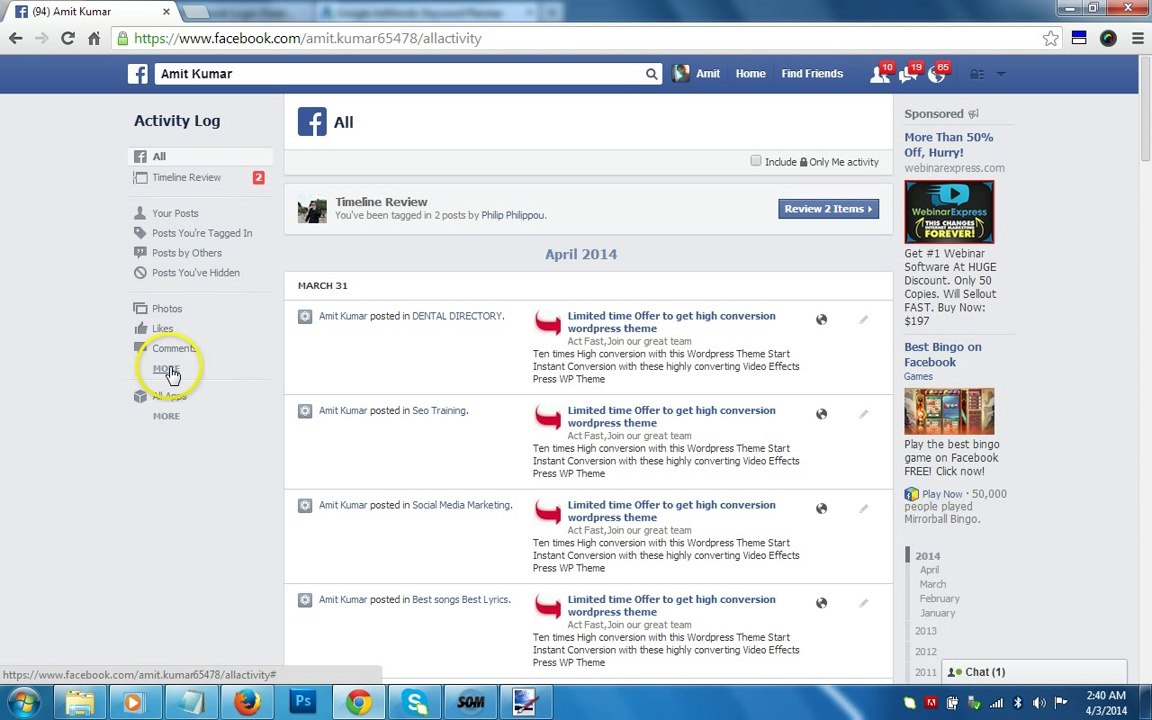Image resolution: width=1152 pixels, height=720 pixels.
Task: Click browser back arrow
Action: point(15,38)
